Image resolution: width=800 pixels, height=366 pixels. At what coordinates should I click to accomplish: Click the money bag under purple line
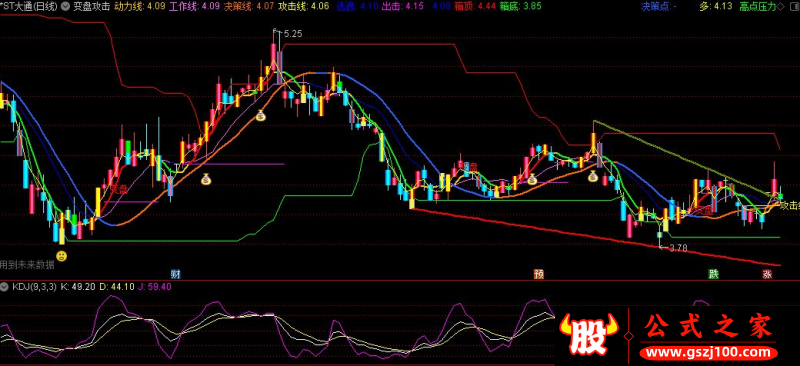pos(205,179)
